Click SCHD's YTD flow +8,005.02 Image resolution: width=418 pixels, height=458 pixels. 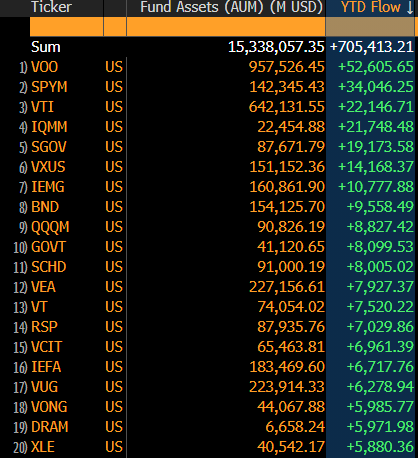click(380, 267)
